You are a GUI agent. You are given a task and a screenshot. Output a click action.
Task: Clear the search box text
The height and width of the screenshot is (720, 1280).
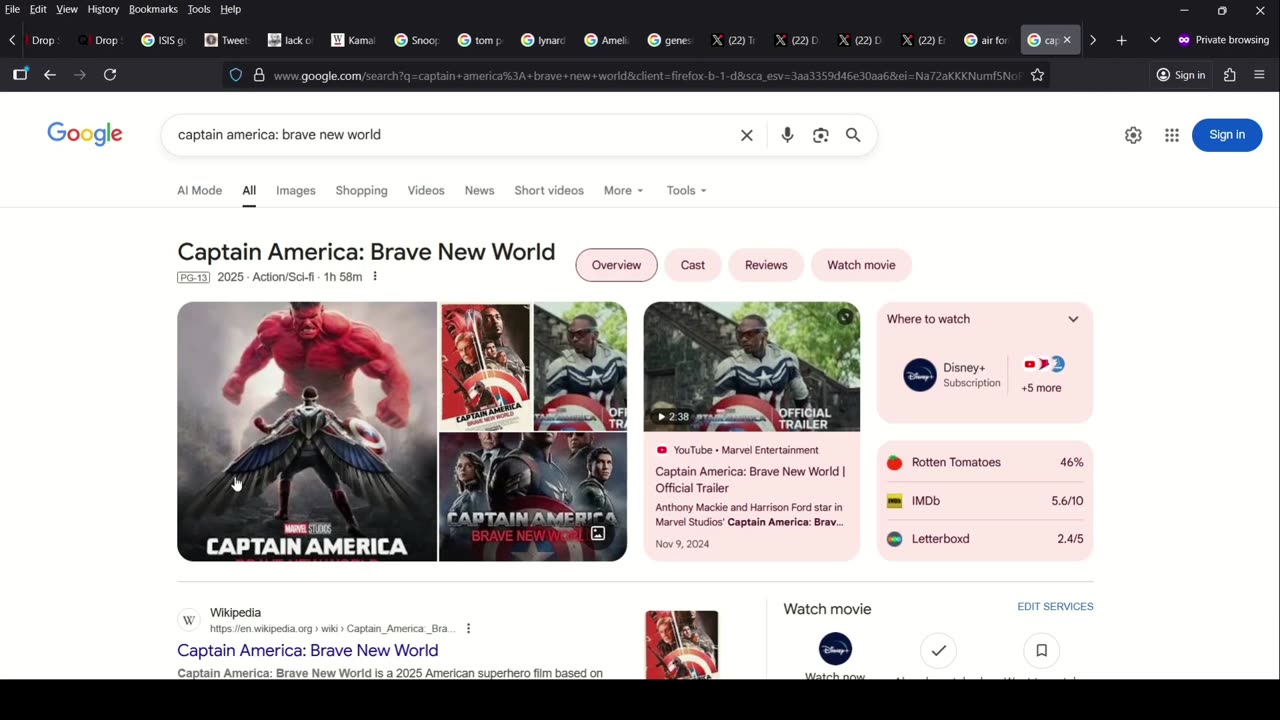tap(746, 135)
